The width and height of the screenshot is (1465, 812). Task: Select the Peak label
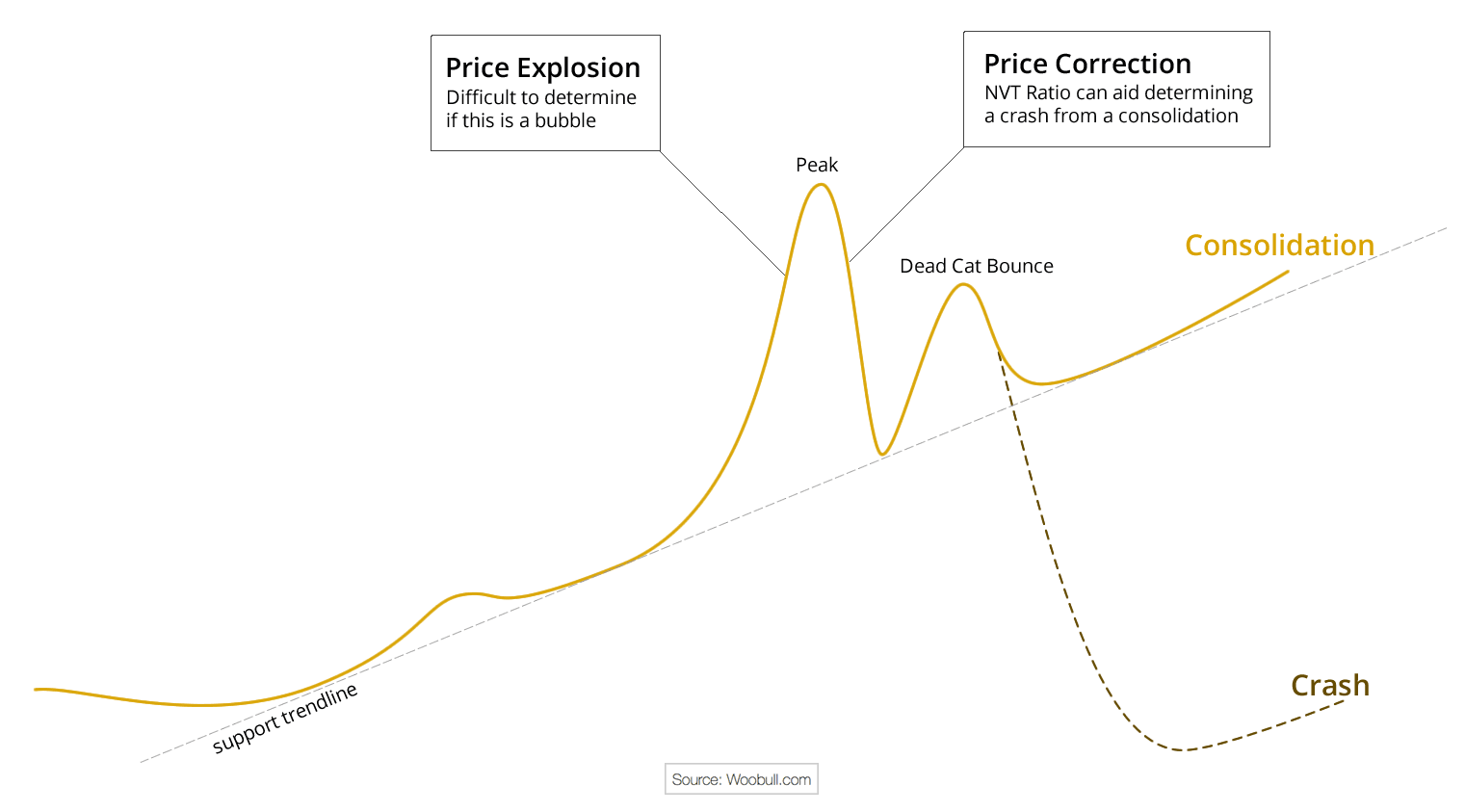coord(817,165)
